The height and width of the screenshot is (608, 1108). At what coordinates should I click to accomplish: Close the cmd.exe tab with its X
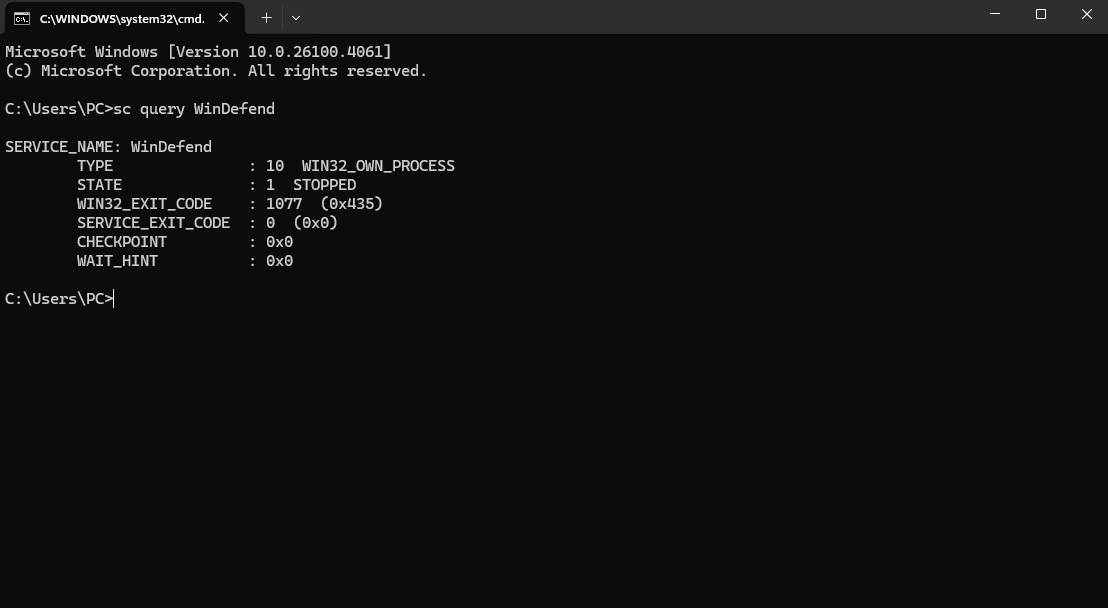point(223,17)
